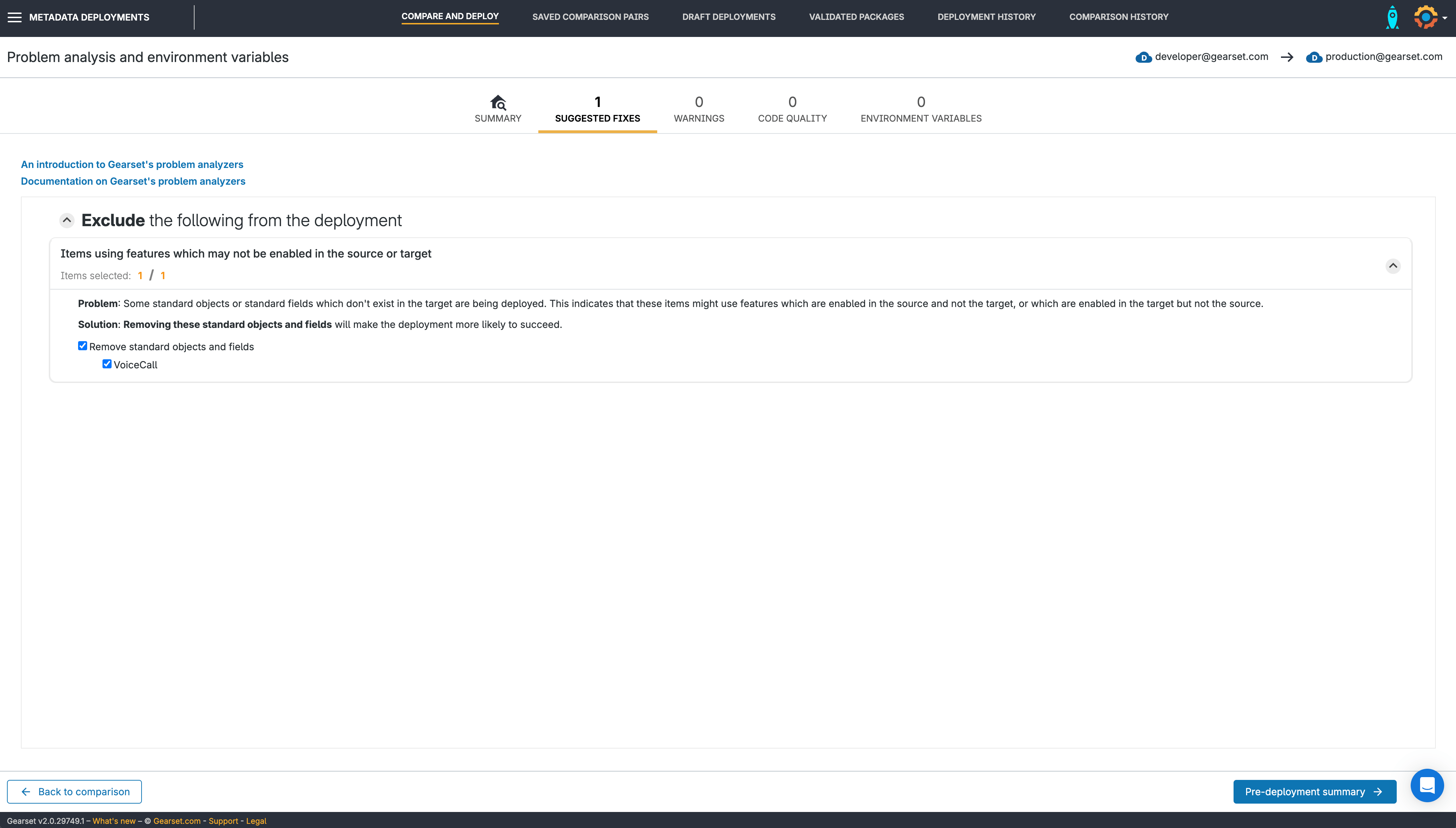1456x828 pixels.
Task: Open the Environment Variables tab
Action: [920, 109]
